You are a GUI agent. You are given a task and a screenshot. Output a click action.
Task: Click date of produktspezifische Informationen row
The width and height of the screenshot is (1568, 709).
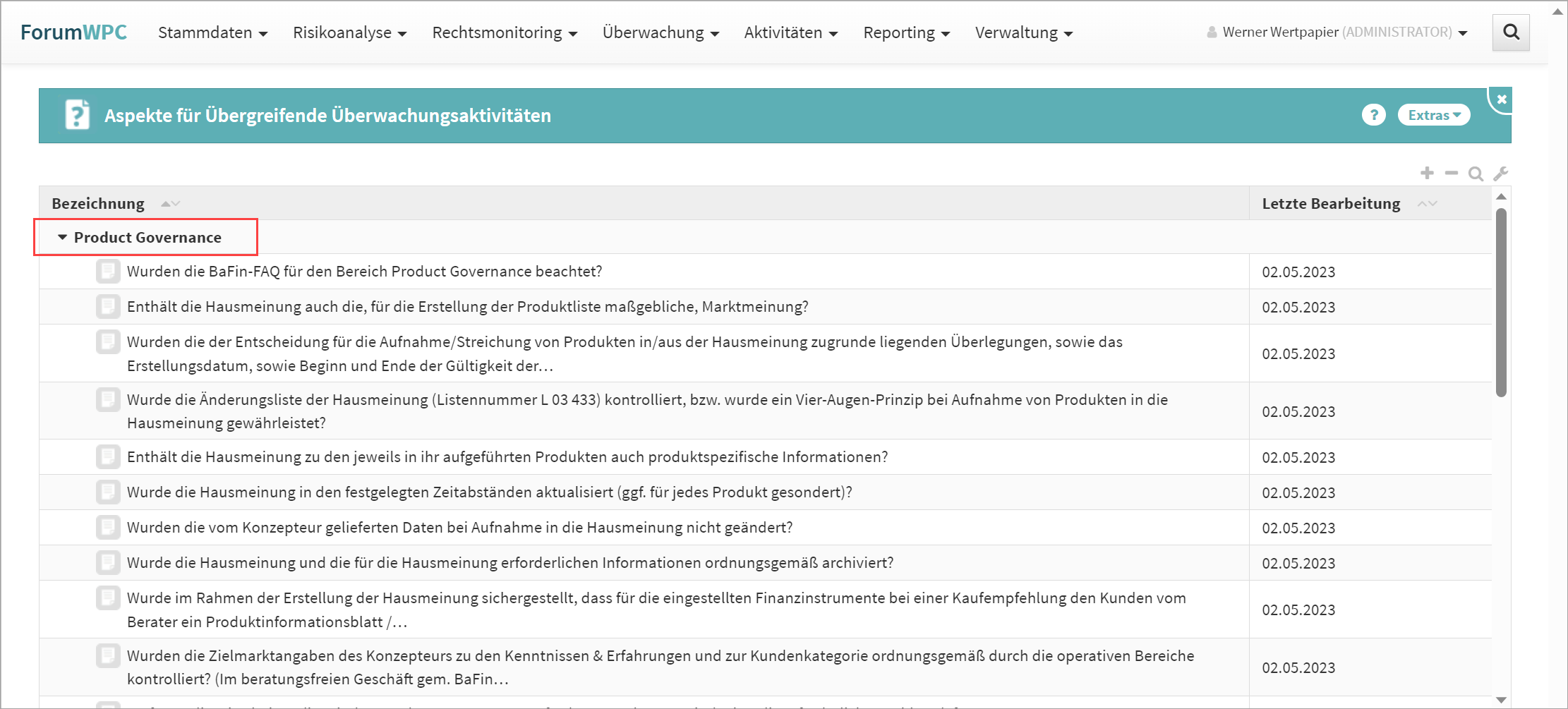pos(1298,457)
